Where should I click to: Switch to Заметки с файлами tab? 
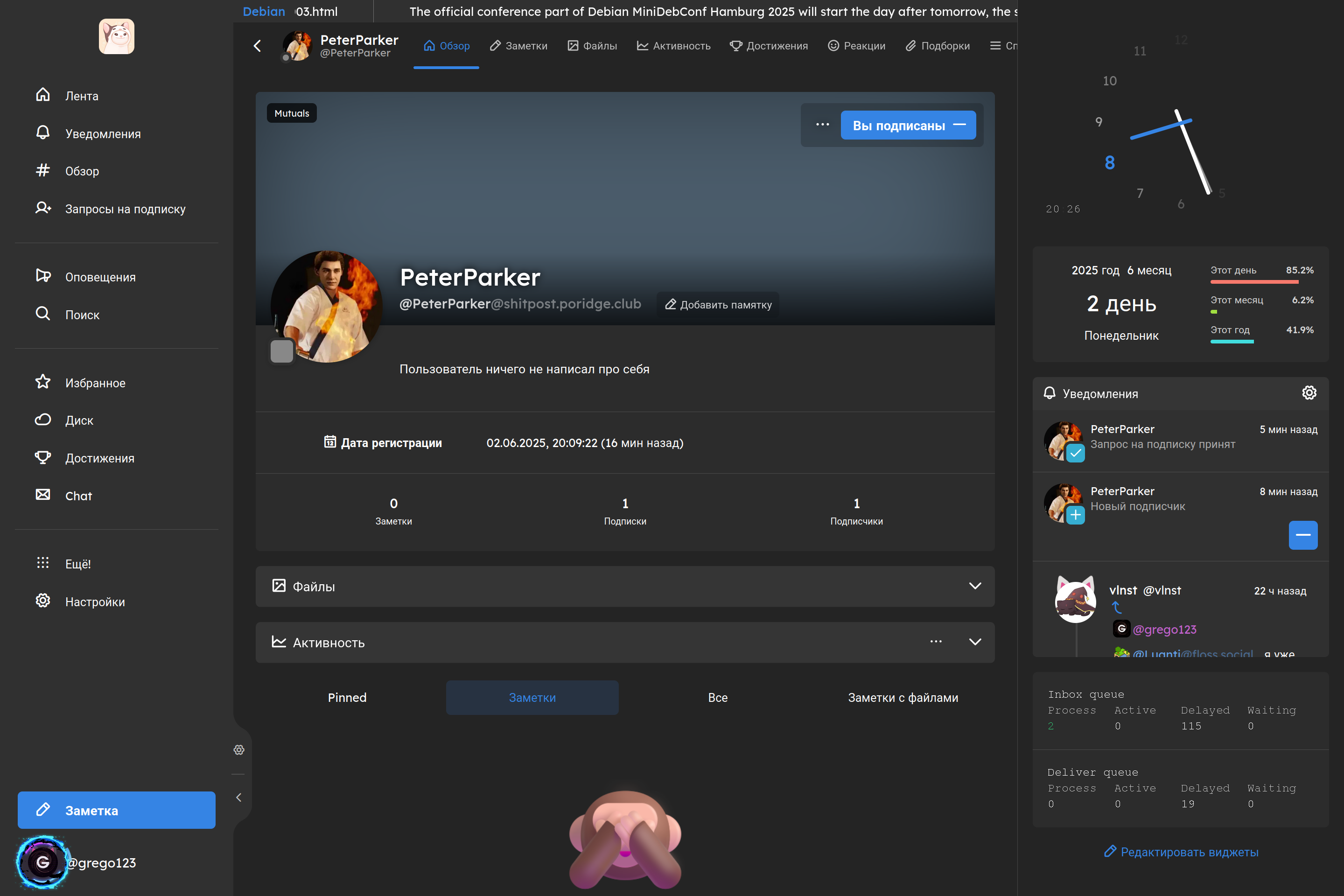902,697
